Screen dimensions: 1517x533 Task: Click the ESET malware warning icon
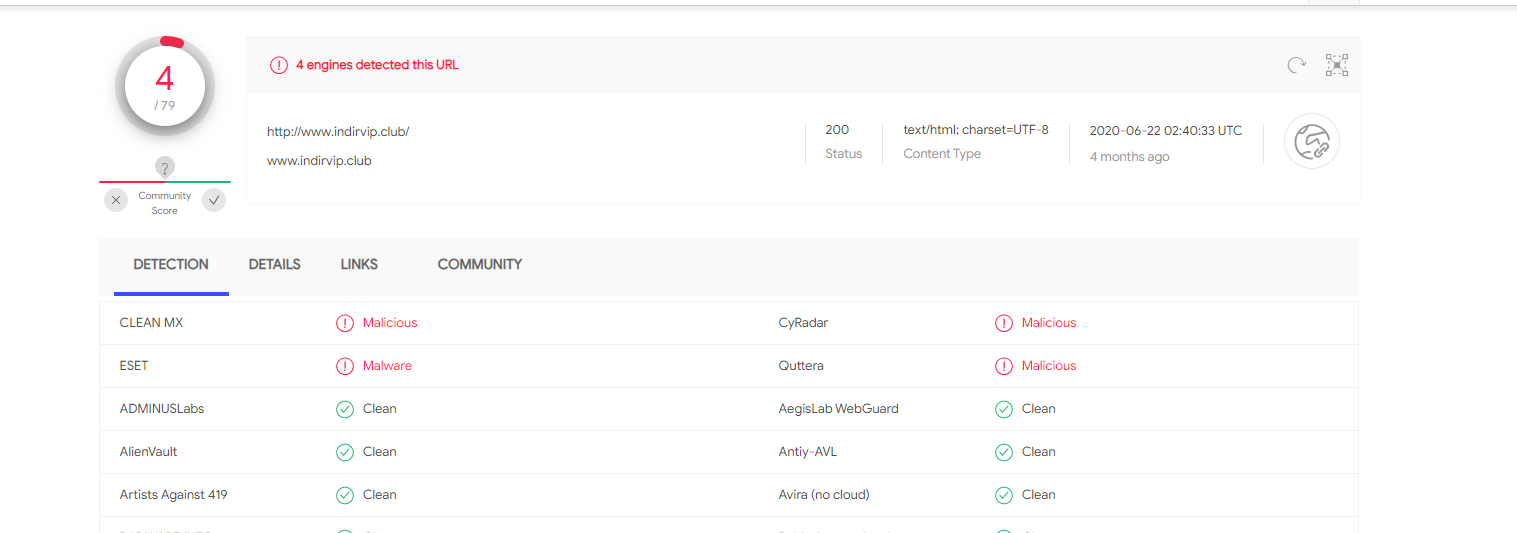point(345,366)
